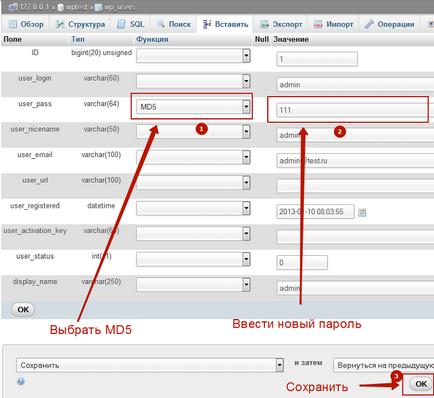Image resolution: width=434 pixels, height=398 pixels.
Task: Click the Поиск magnifier icon
Action: tap(161, 24)
